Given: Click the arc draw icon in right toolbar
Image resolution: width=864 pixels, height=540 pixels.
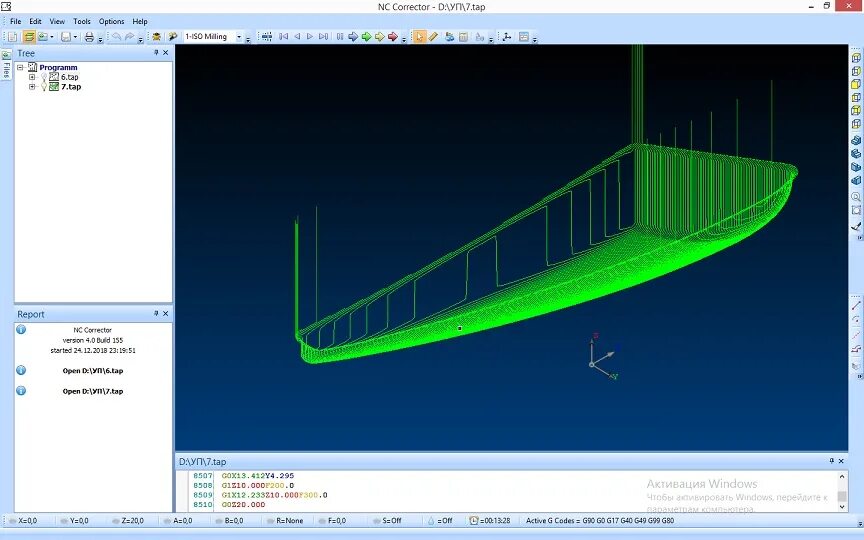Looking at the screenshot, I should (856, 320).
